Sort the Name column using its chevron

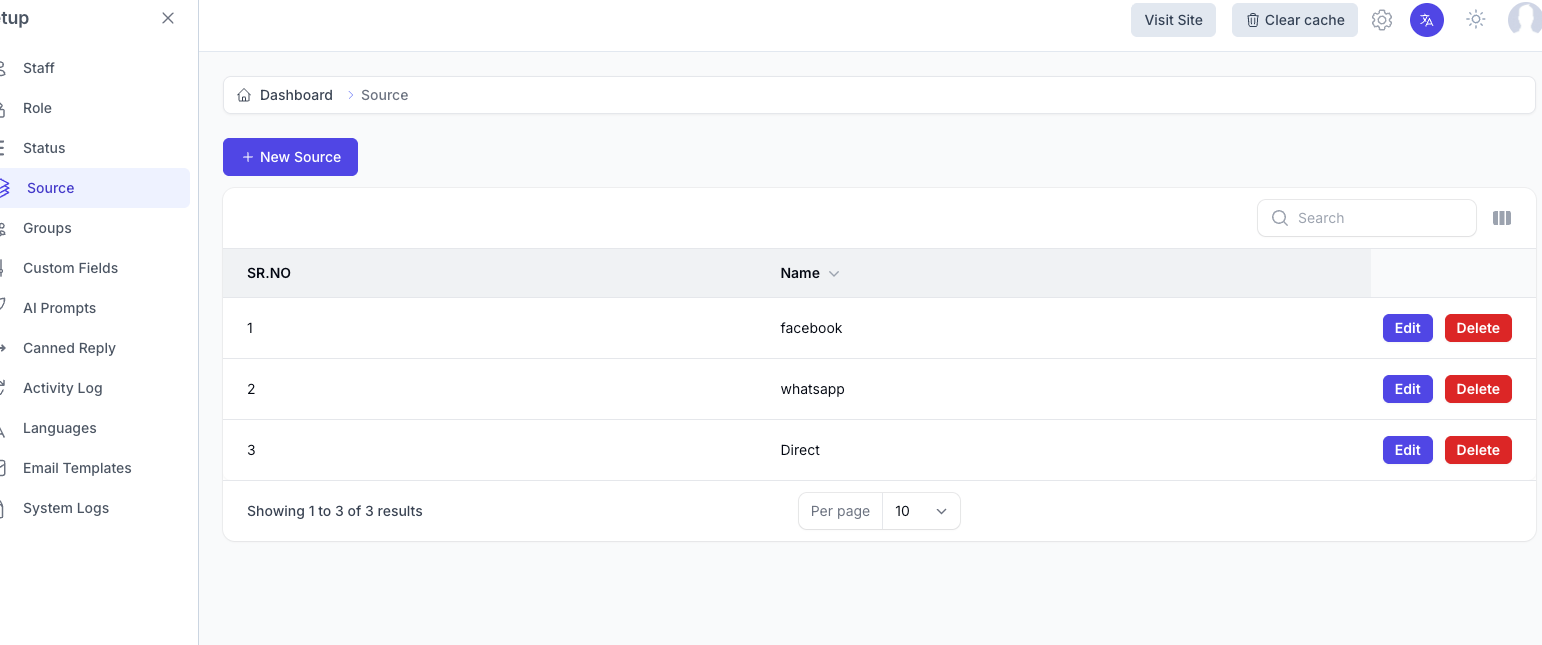(835, 273)
